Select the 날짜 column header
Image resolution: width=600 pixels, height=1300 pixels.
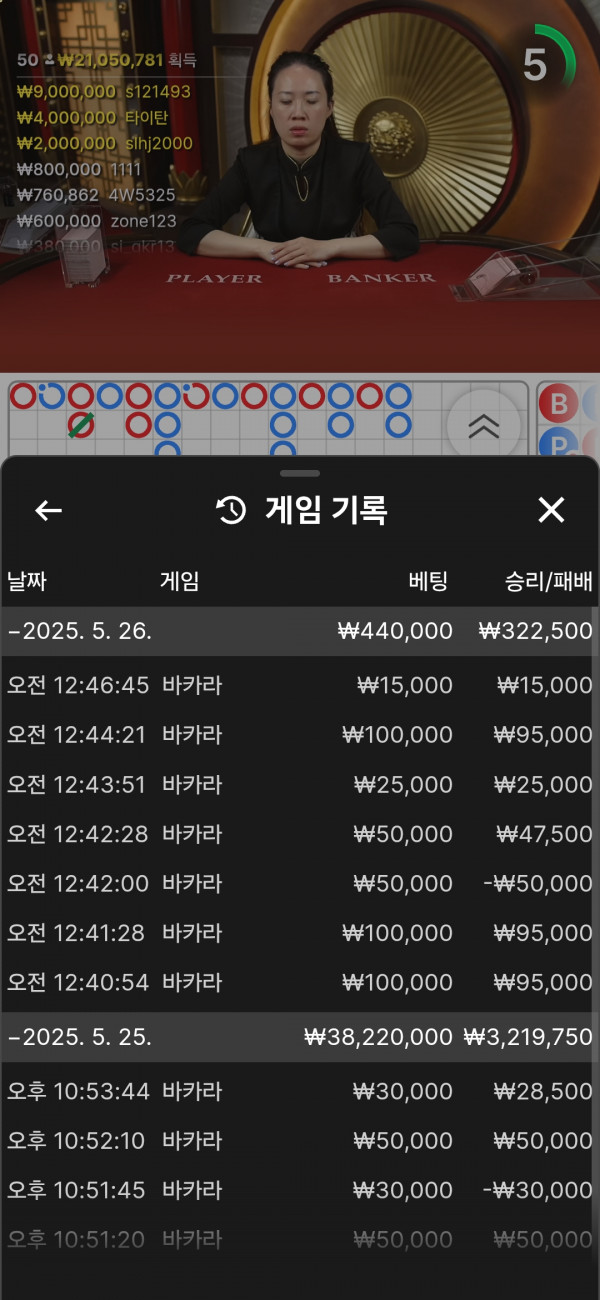(27, 581)
